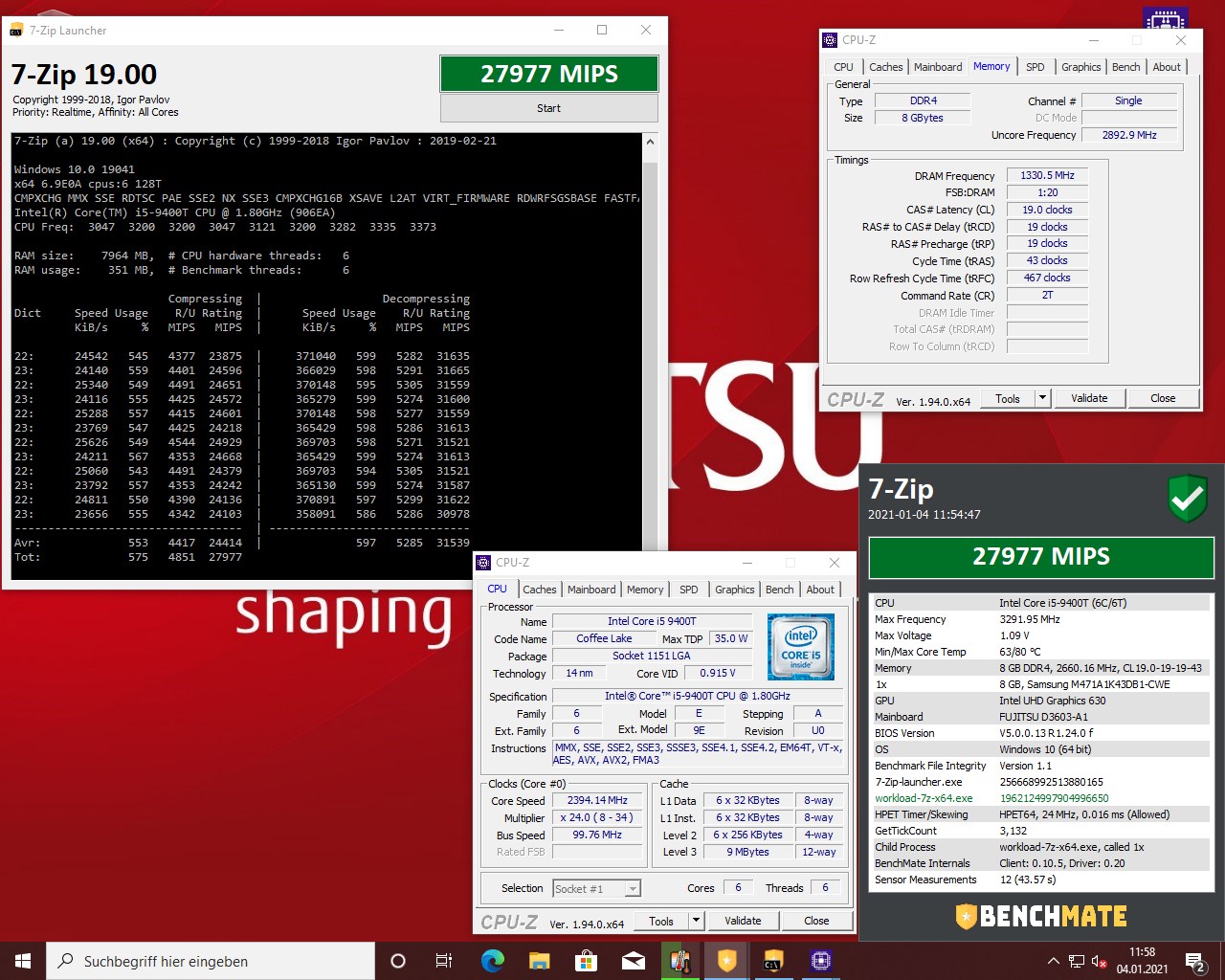Start the 7-Zip benchmark
Screen dimensions: 1225x980
tap(549, 108)
